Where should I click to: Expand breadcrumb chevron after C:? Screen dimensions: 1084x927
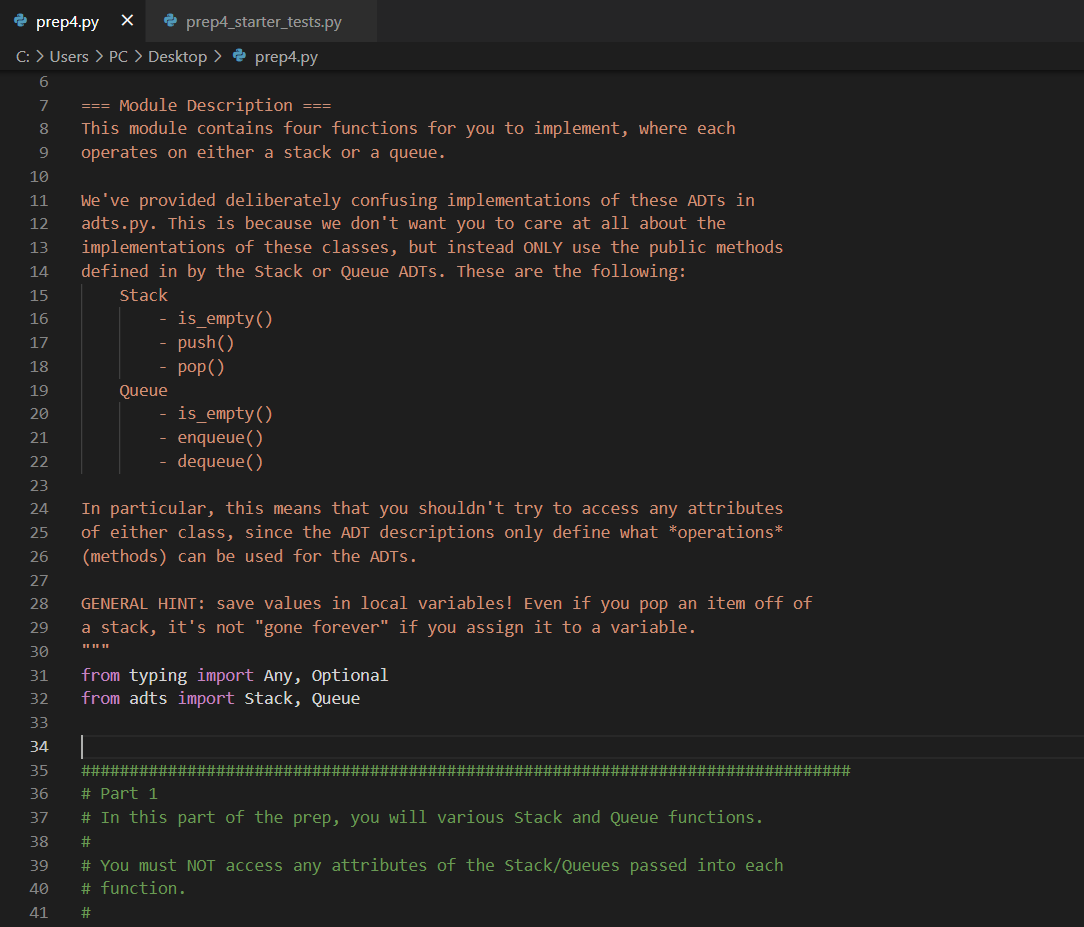(39, 56)
